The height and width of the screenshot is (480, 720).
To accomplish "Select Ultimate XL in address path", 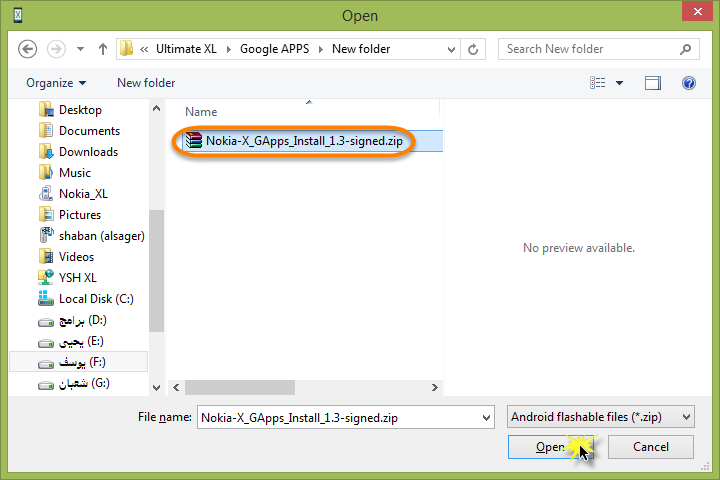I will pyautogui.click(x=186, y=49).
